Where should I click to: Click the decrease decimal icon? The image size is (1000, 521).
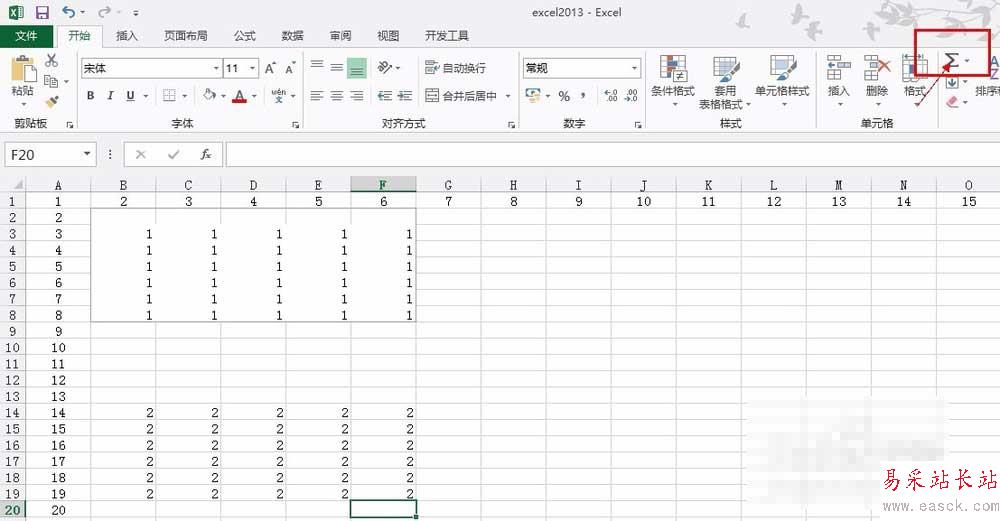(631, 96)
